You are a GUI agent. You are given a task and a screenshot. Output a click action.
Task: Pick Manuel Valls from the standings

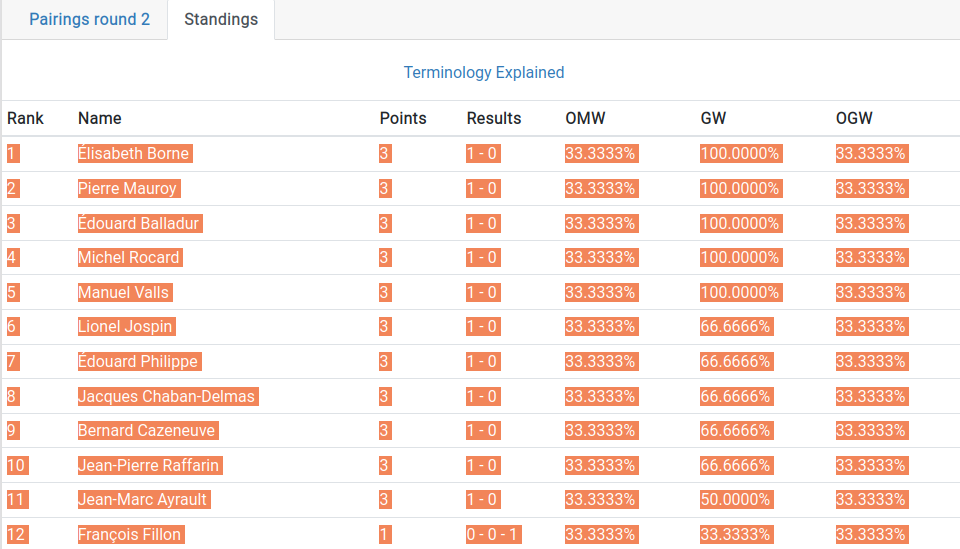click(x=124, y=293)
